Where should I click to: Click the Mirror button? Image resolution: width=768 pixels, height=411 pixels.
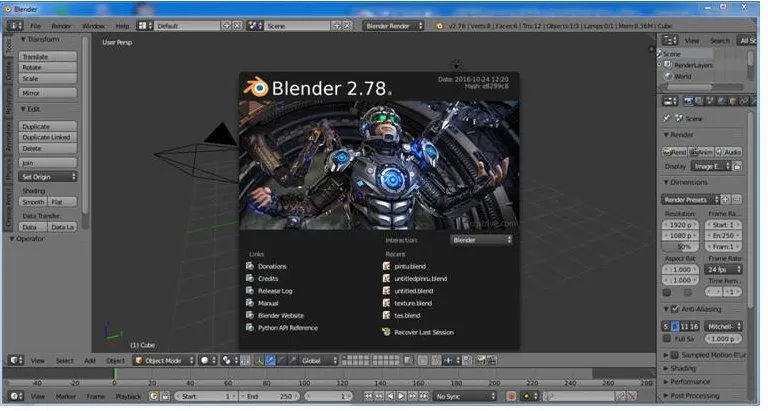coord(48,93)
